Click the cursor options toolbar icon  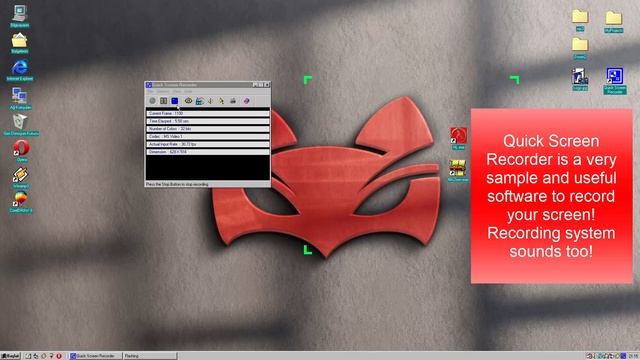(x=221, y=101)
